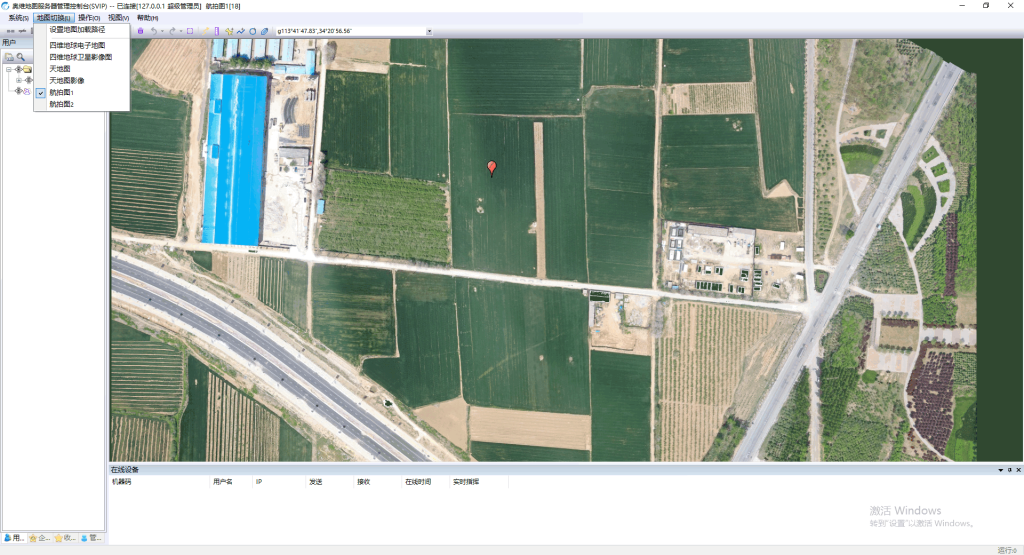
Task: Click 设置地图加载路径 menu entry
Action: pos(77,29)
